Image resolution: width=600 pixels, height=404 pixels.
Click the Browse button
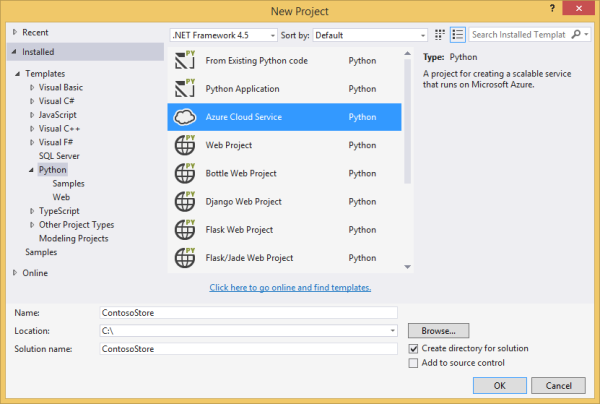[x=438, y=330]
